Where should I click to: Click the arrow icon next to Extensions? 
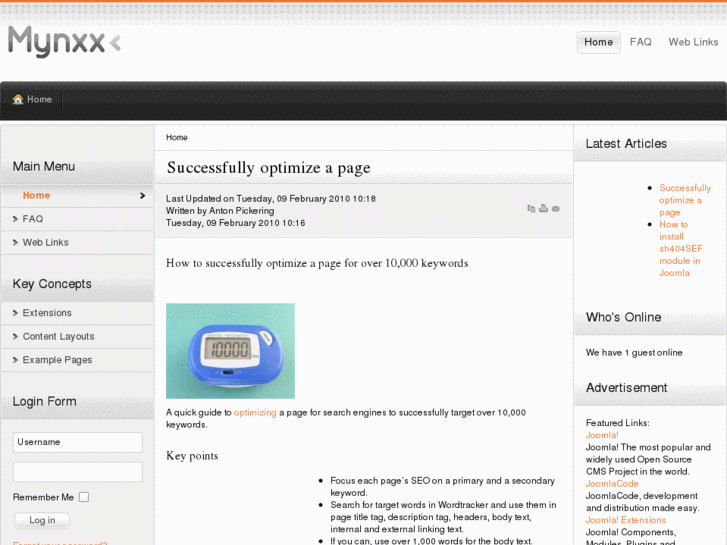15,313
